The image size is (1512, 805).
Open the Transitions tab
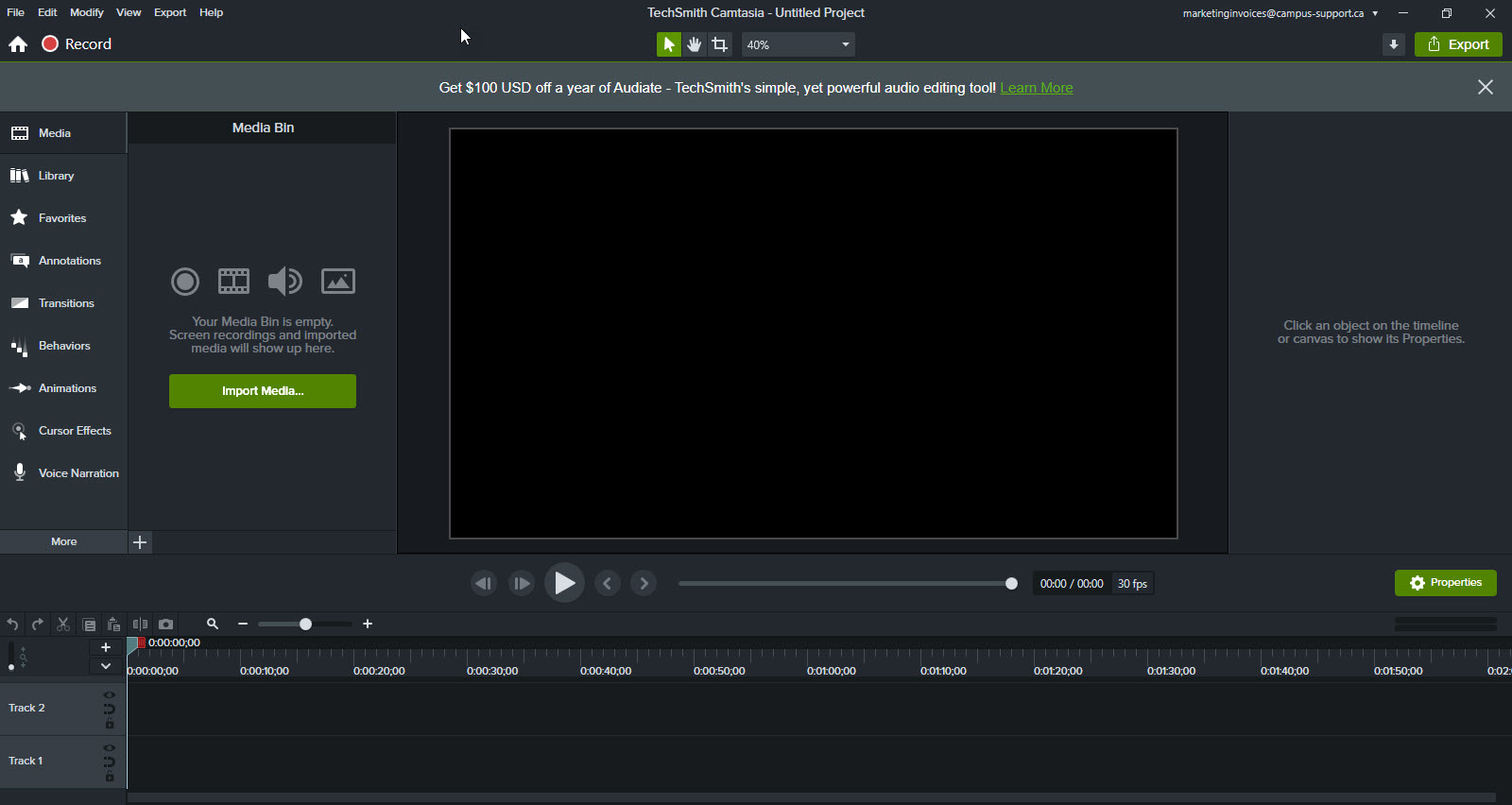(63, 303)
